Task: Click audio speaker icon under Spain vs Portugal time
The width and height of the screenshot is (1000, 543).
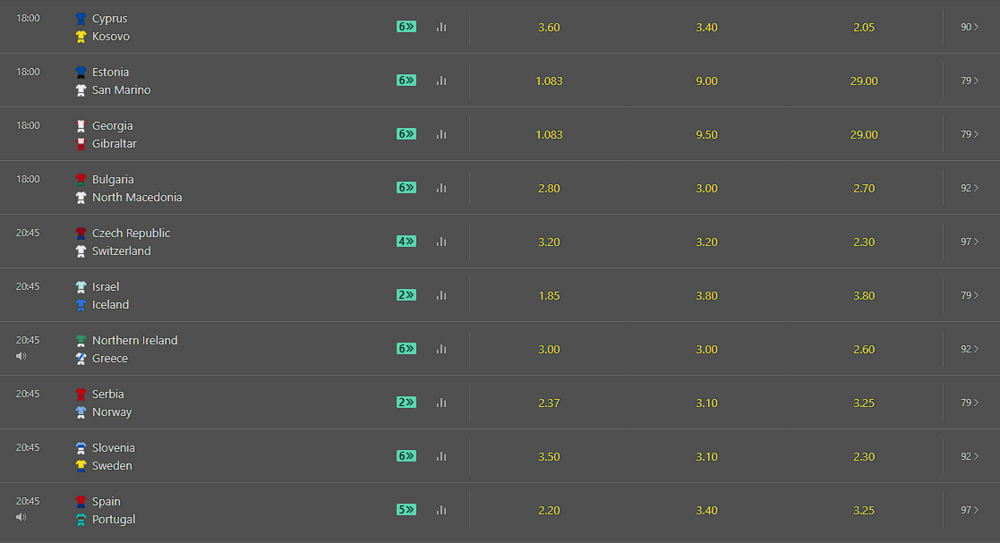Action: 21,517
